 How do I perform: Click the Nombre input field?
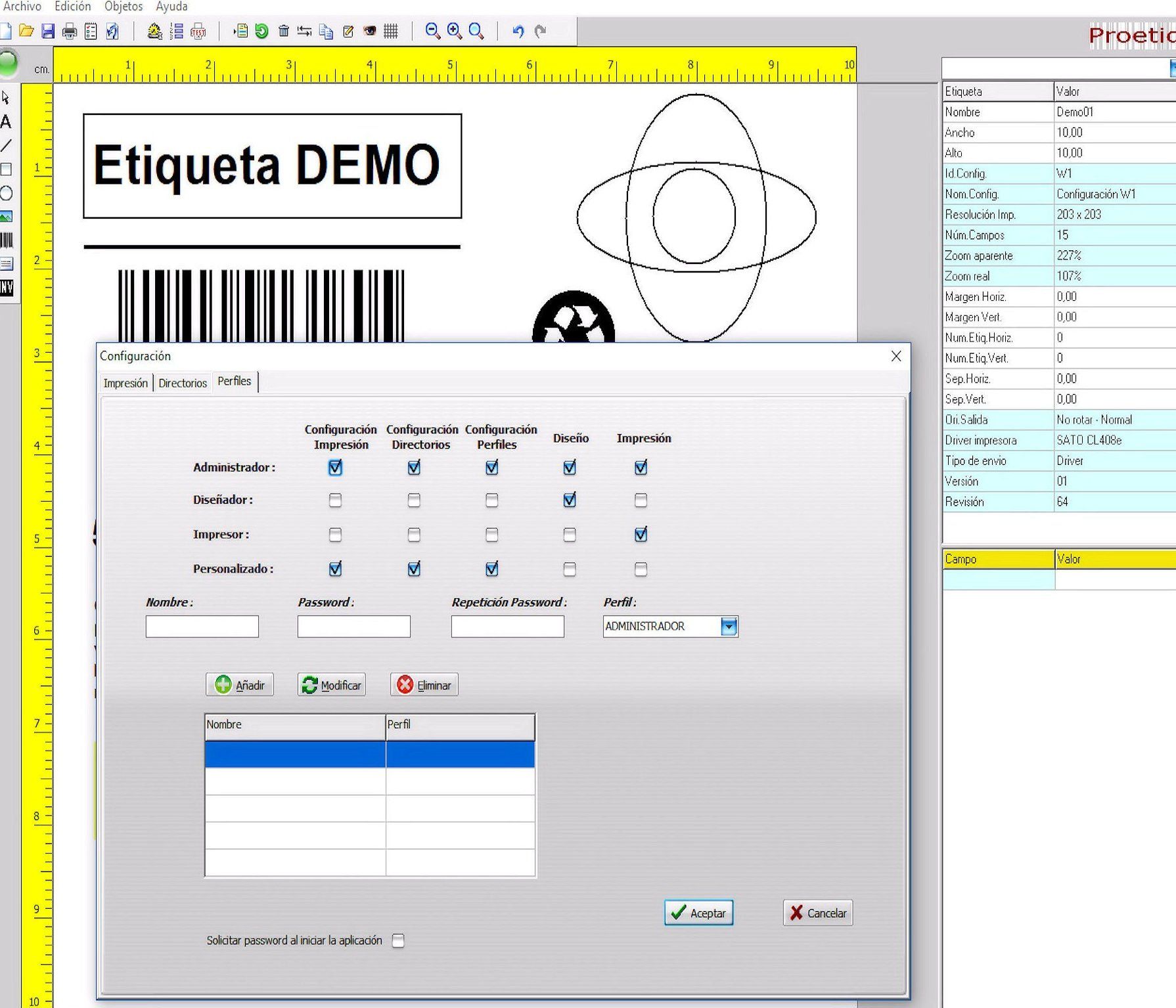(x=202, y=626)
